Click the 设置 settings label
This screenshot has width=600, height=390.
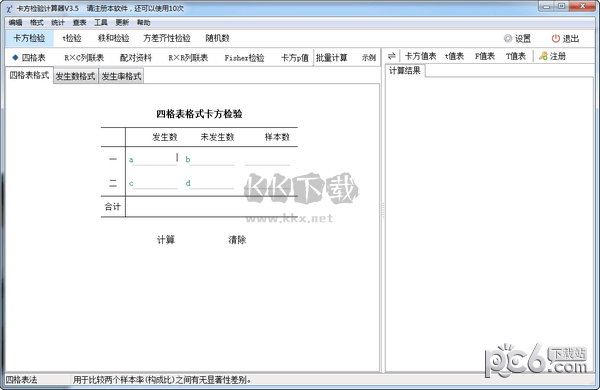523,39
